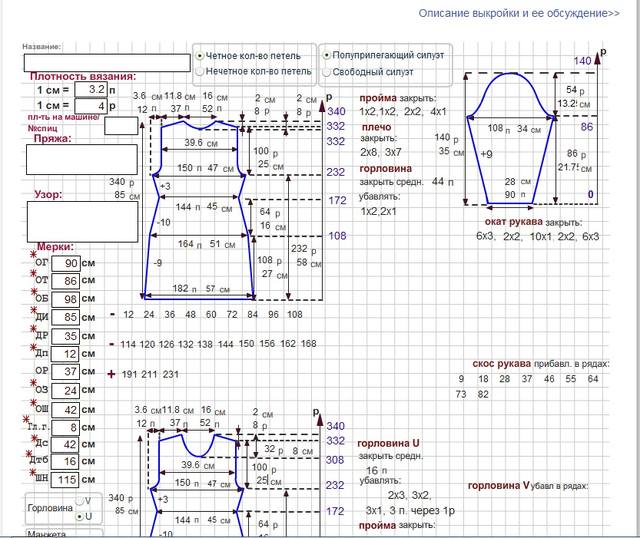The width and height of the screenshot is (640, 538).
Task: Edit Дс measurement field 42
Action: click(66, 444)
